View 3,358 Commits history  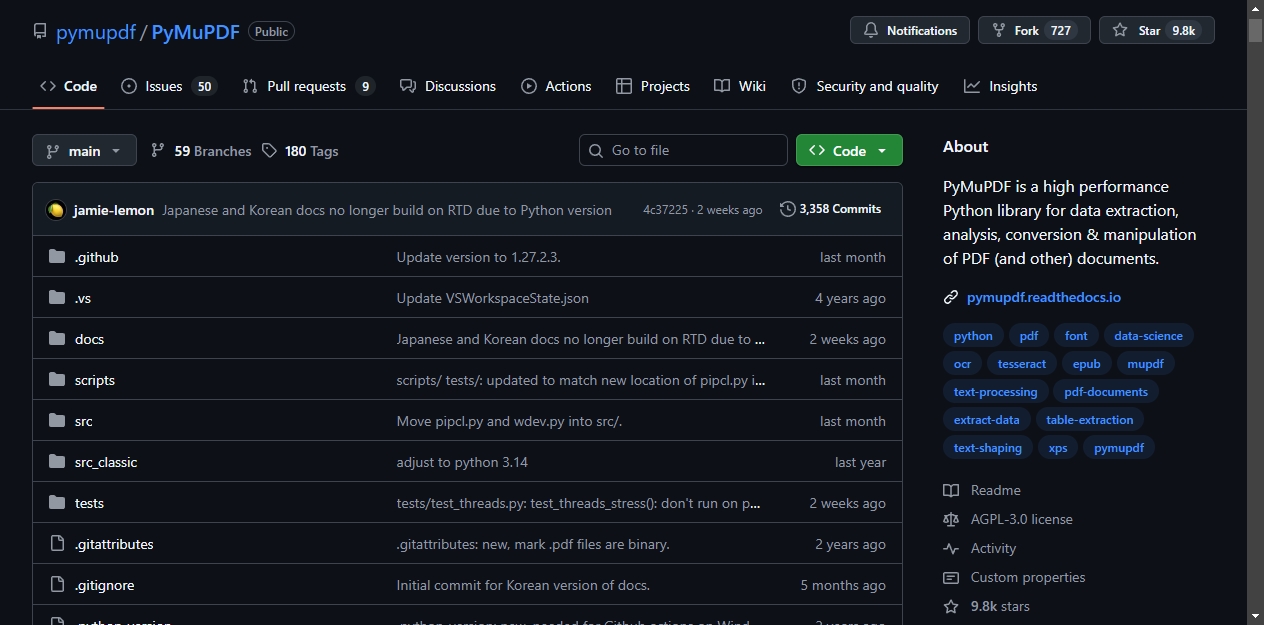831,209
